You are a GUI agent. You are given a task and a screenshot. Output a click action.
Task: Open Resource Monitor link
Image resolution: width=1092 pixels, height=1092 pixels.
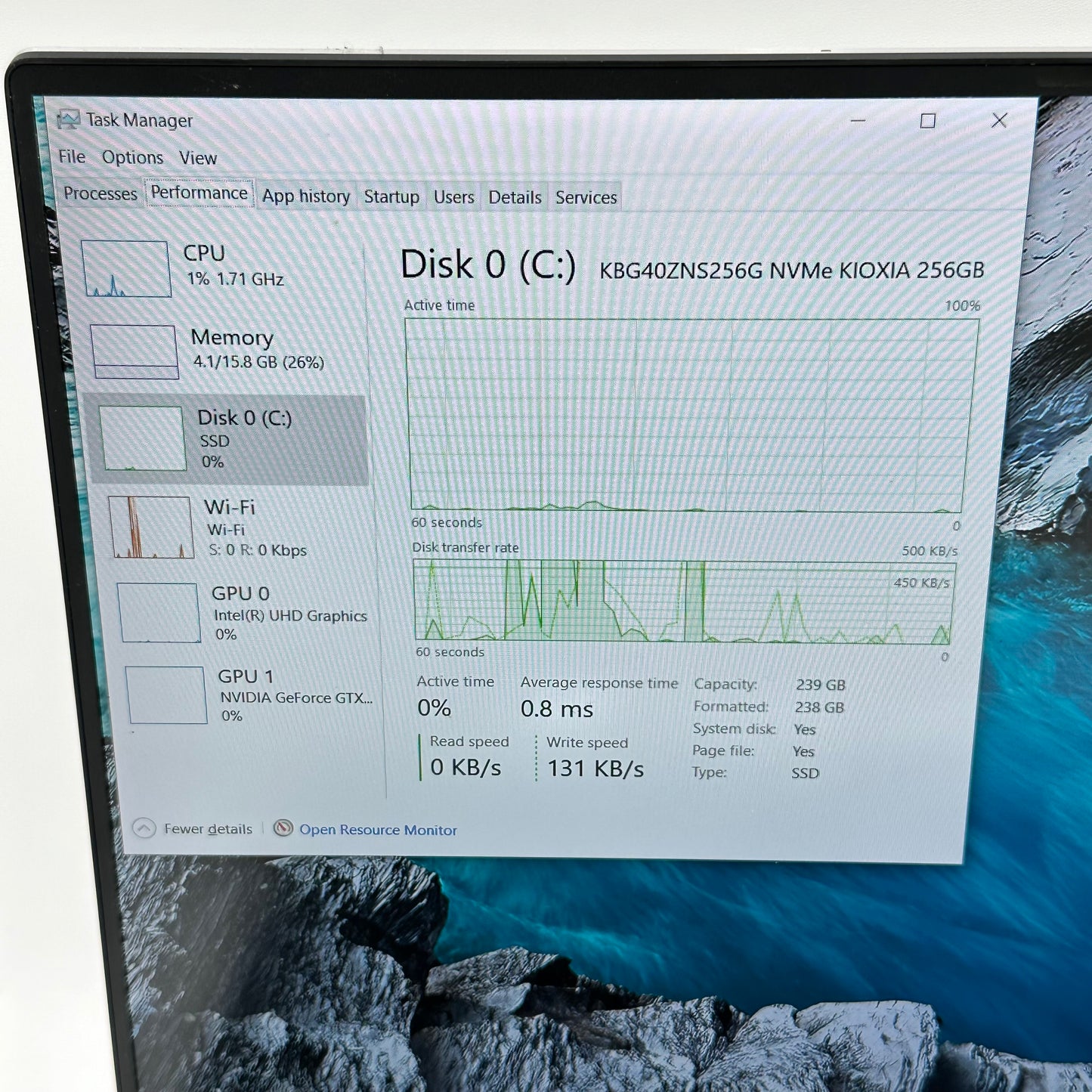click(378, 830)
